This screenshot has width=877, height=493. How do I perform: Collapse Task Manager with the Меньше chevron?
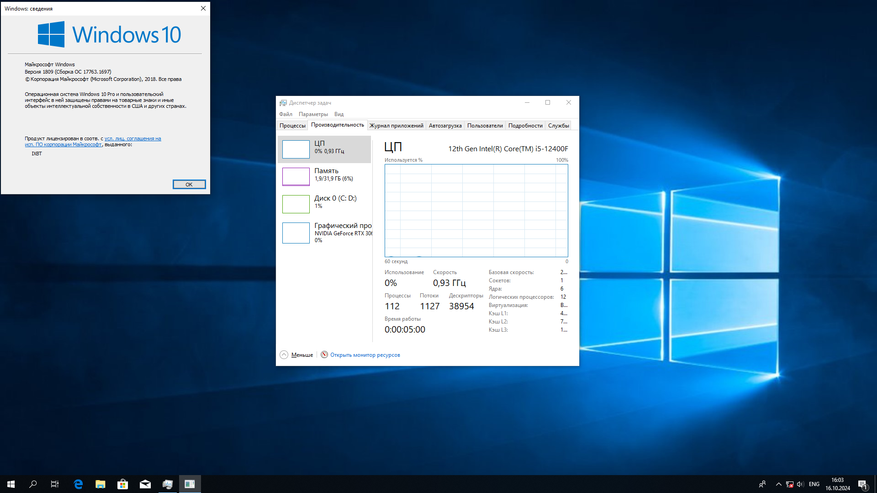pyautogui.click(x=284, y=355)
